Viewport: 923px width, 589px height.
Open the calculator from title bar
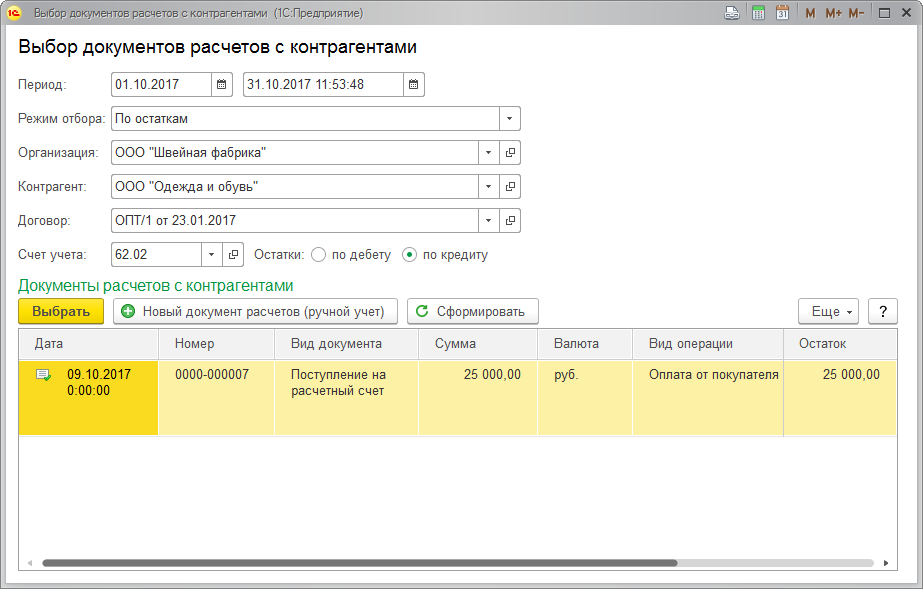point(759,13)
